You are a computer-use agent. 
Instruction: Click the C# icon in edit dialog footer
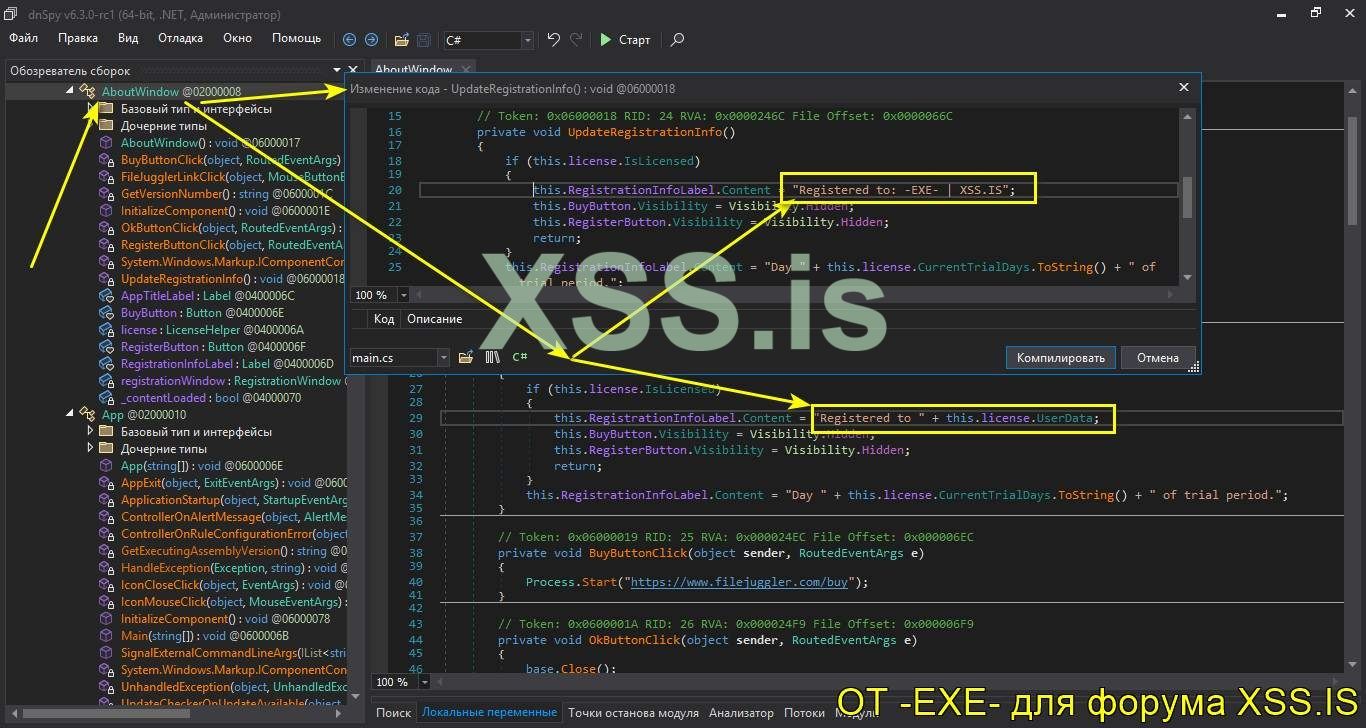[520, 357]
